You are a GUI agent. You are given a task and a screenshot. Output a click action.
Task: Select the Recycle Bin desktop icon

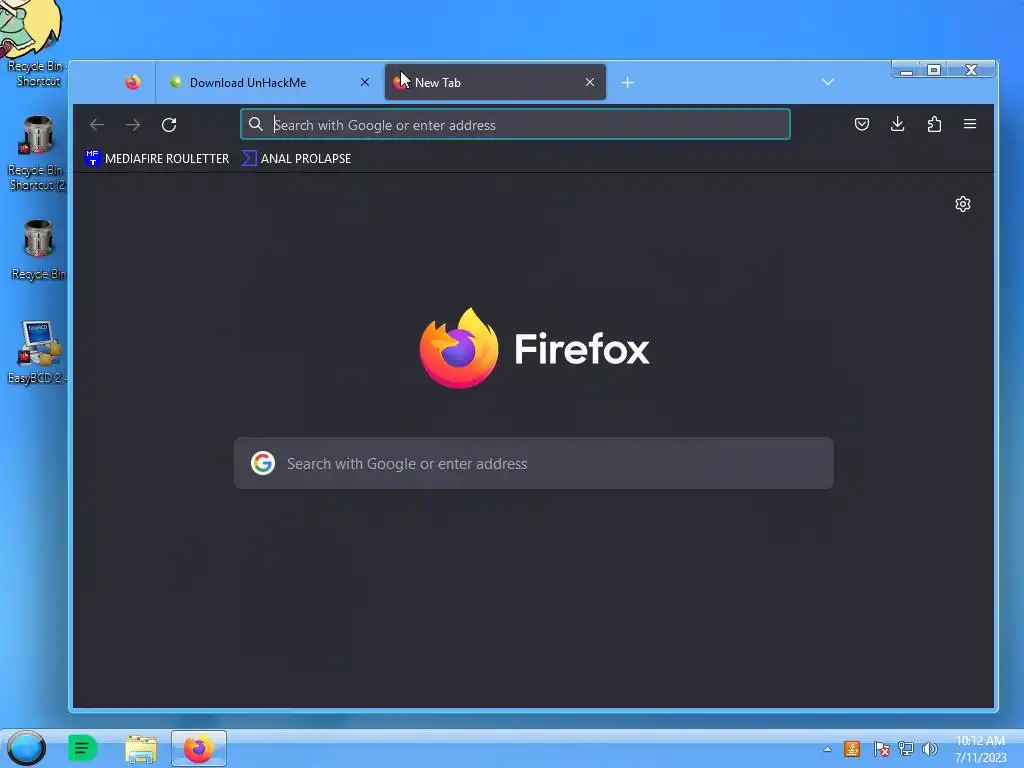coord(38,249)
